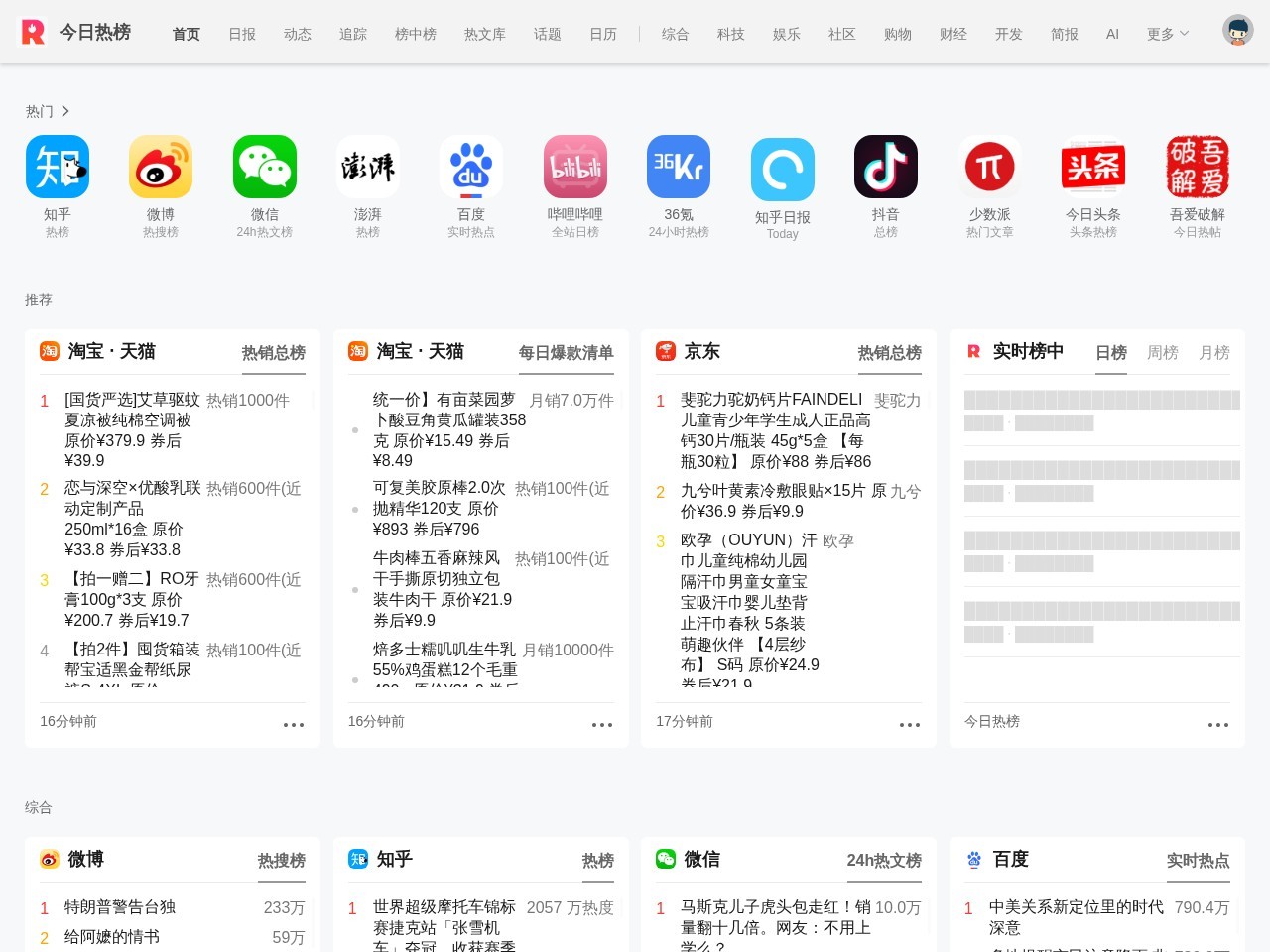Open 牛肉棒五香麻辣风干手撕 product link
The image size is (1270, 952).
pyautogui.click(x=443, y=589)
